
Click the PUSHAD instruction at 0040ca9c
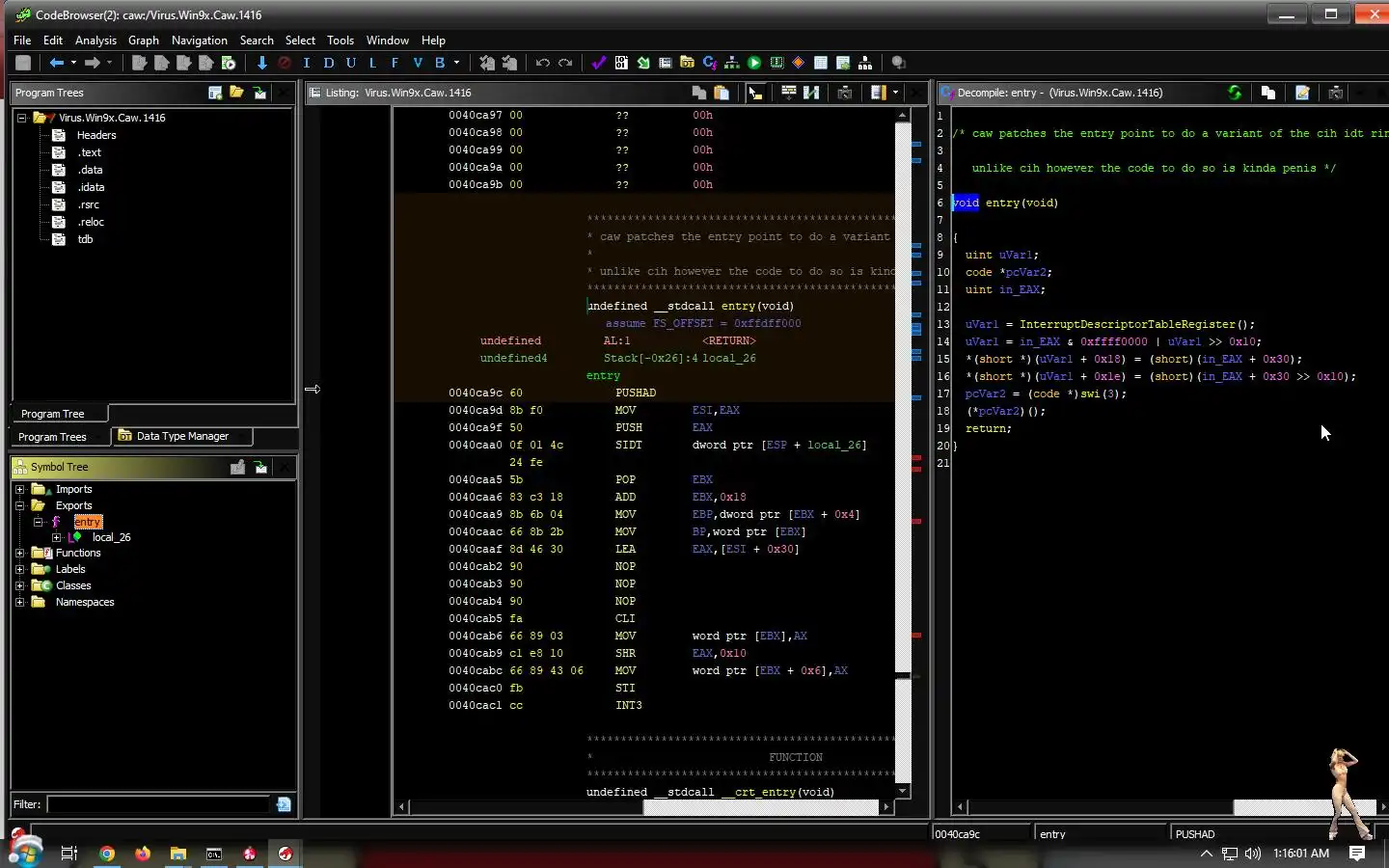click(x=636, y=393)
